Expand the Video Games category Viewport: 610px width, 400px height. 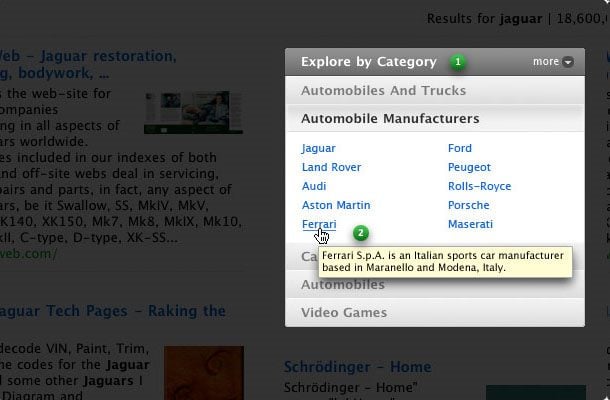pos(435,312)
